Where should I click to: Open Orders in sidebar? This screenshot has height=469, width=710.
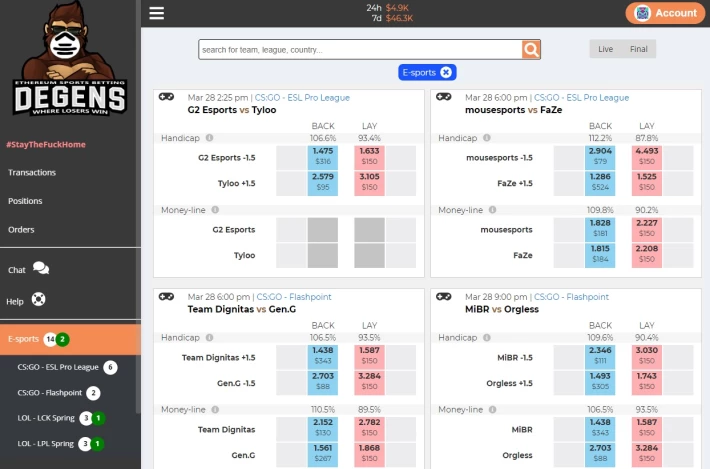coord(21,230)
